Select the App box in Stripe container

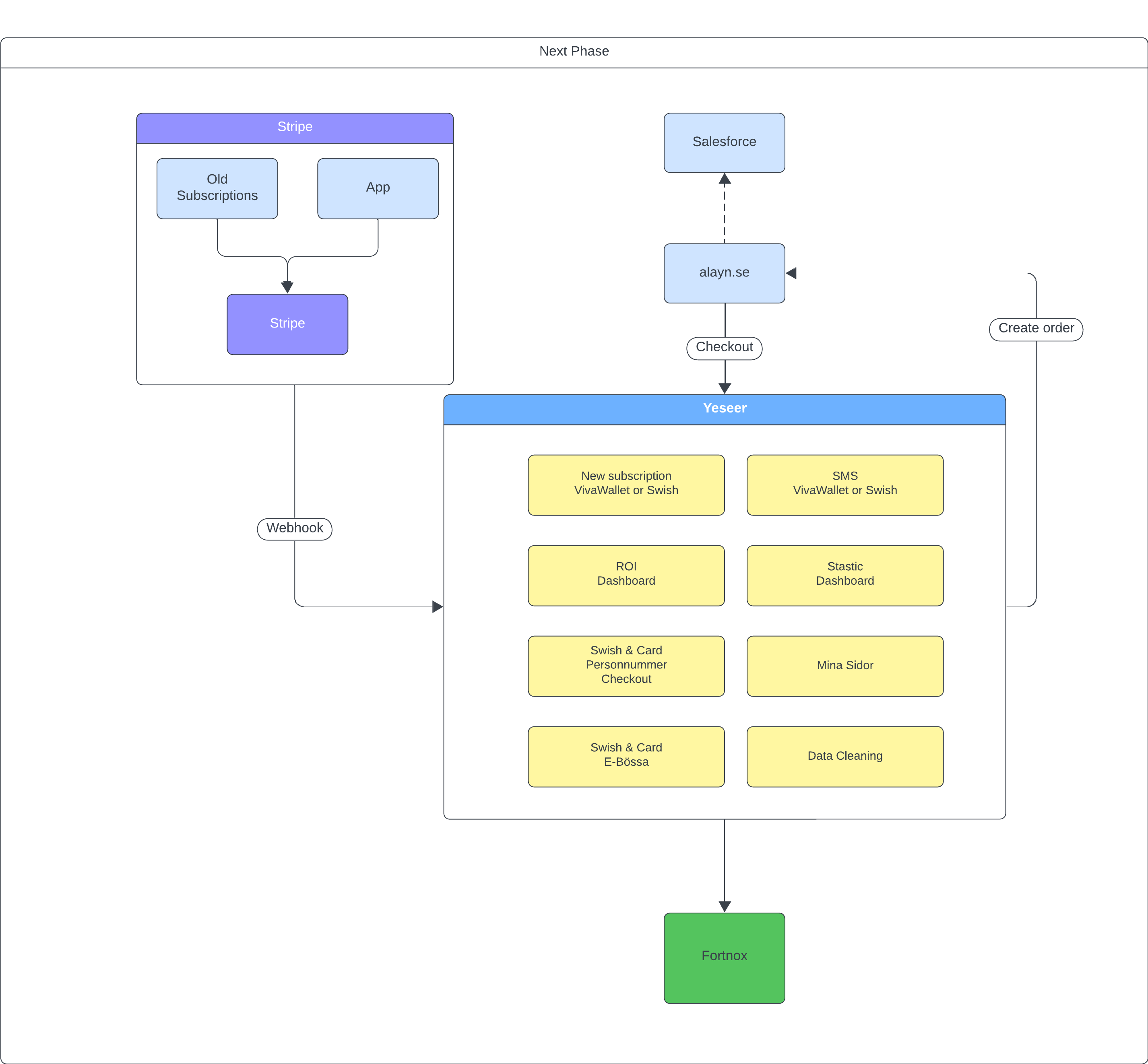click(x=378, y=188)
